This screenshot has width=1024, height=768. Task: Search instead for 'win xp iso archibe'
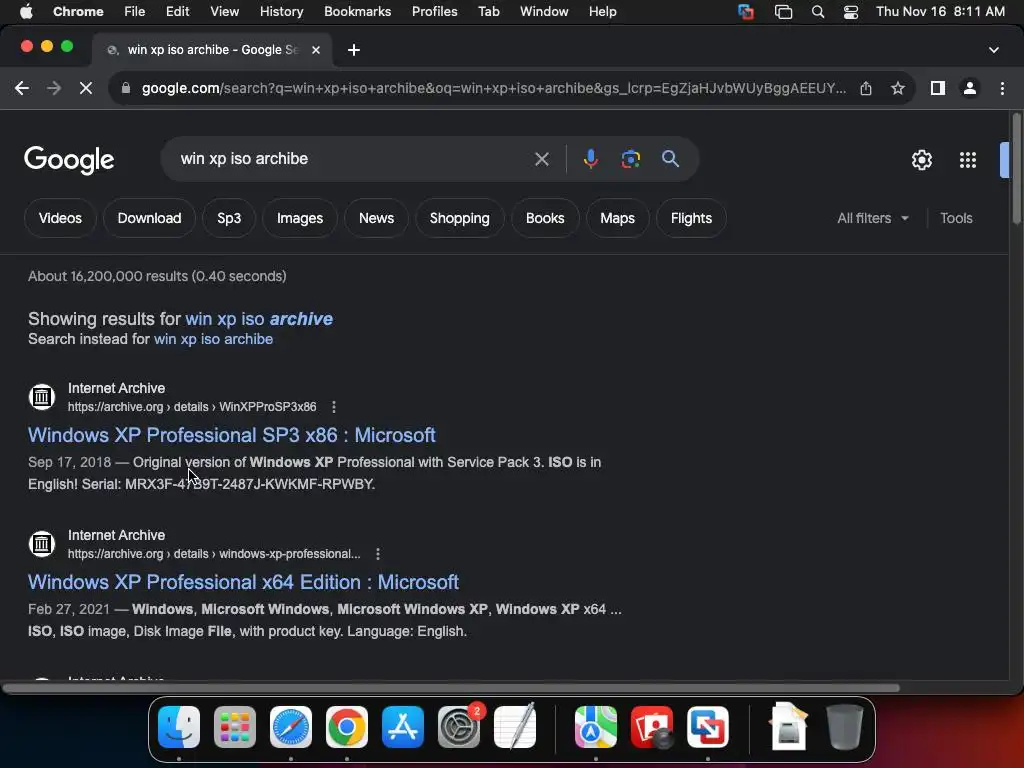pos(214,339)
